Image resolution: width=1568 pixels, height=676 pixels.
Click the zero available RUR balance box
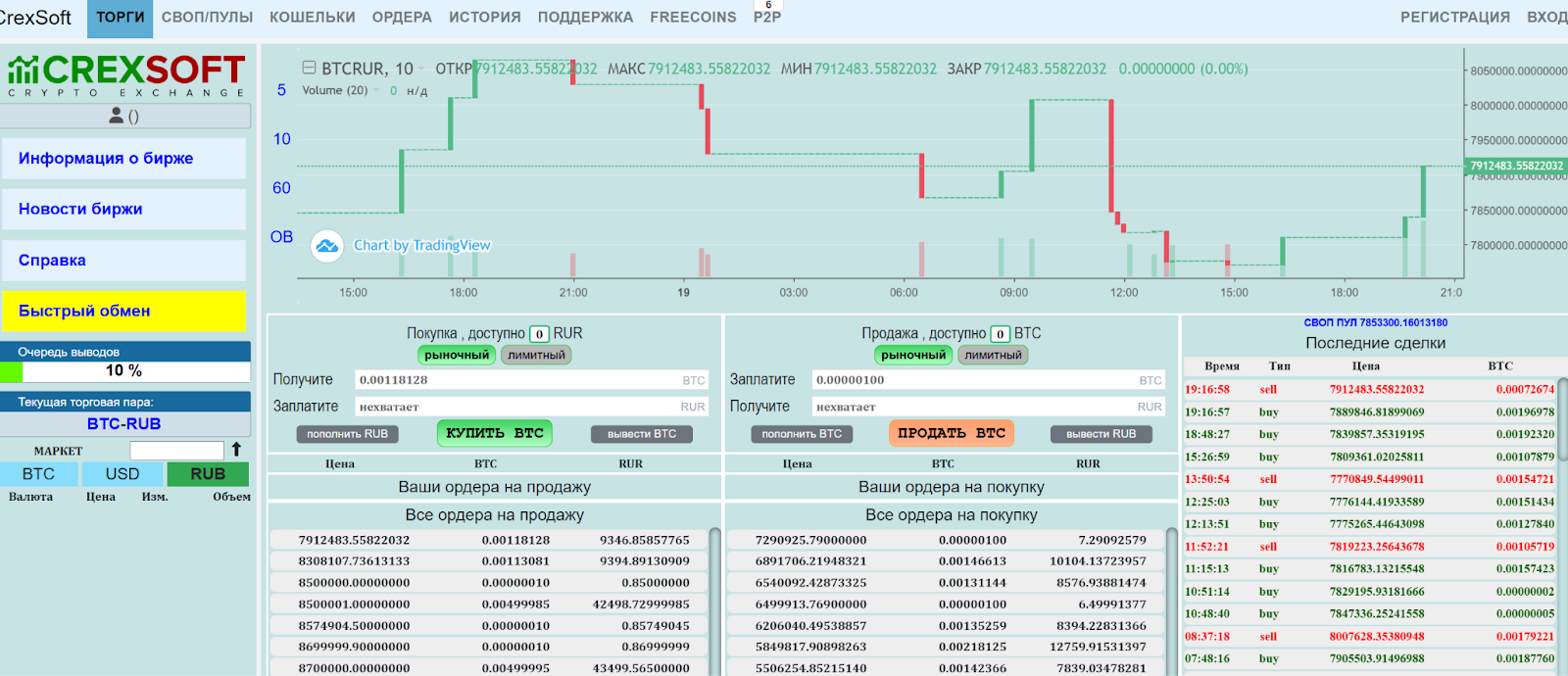coord(539,334)
